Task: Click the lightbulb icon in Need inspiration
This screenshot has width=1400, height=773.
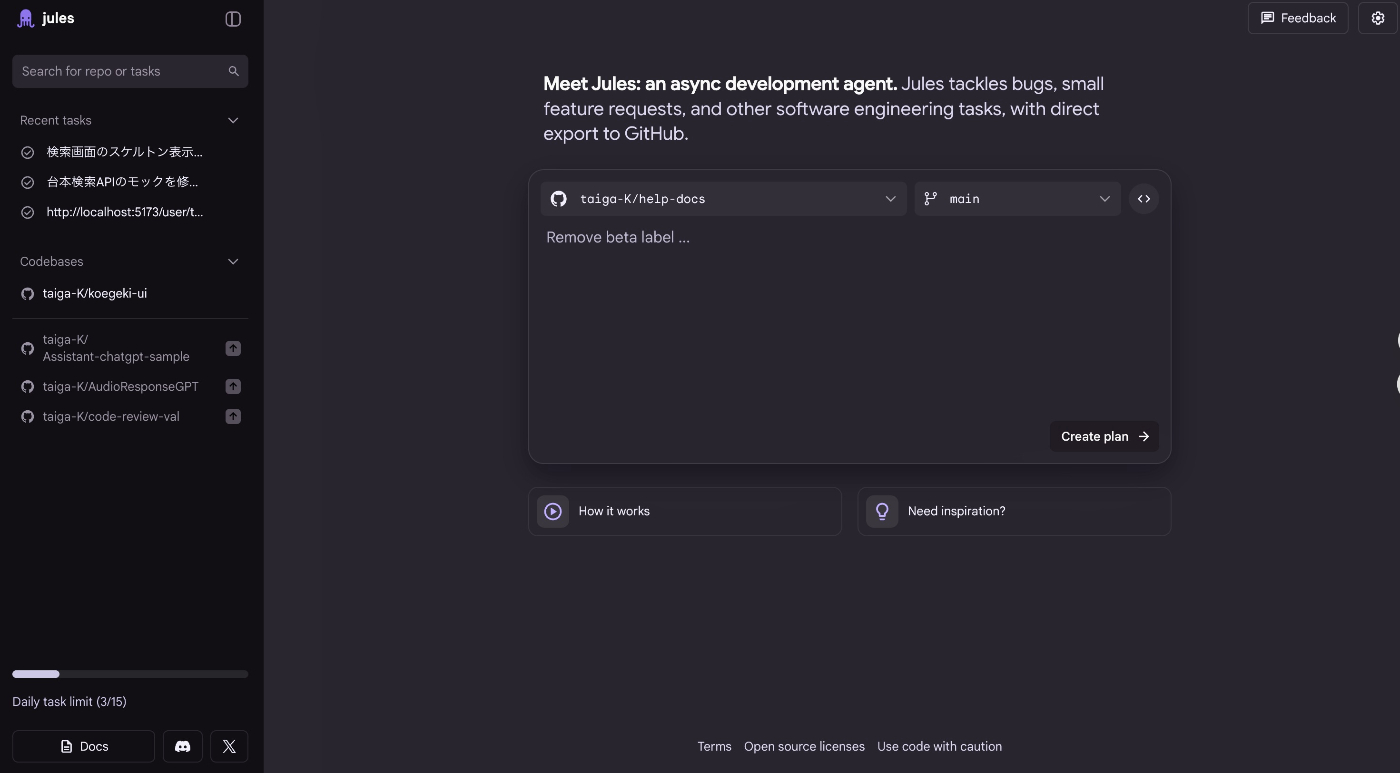Action: pos(882,511)
